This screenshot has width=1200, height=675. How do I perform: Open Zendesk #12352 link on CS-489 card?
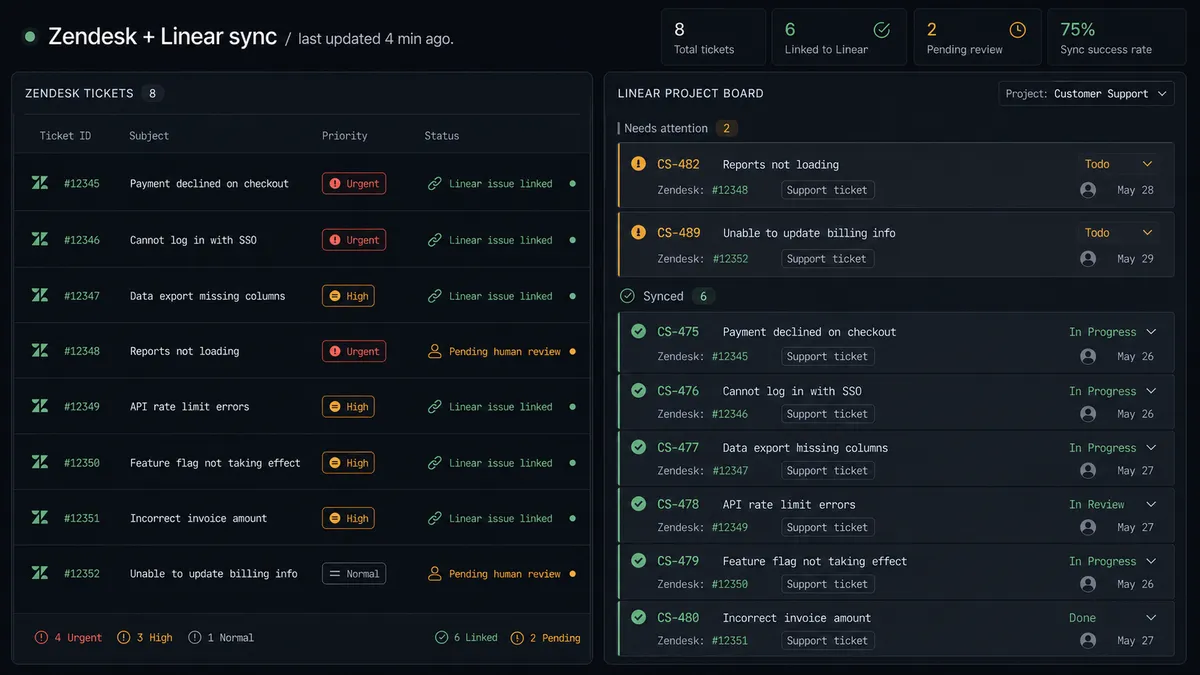[730, 259]
